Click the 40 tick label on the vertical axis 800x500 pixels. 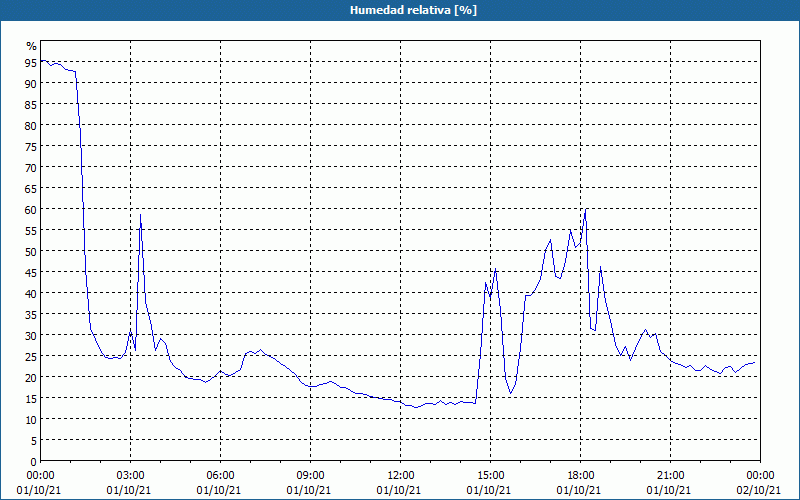pos(31,293)
